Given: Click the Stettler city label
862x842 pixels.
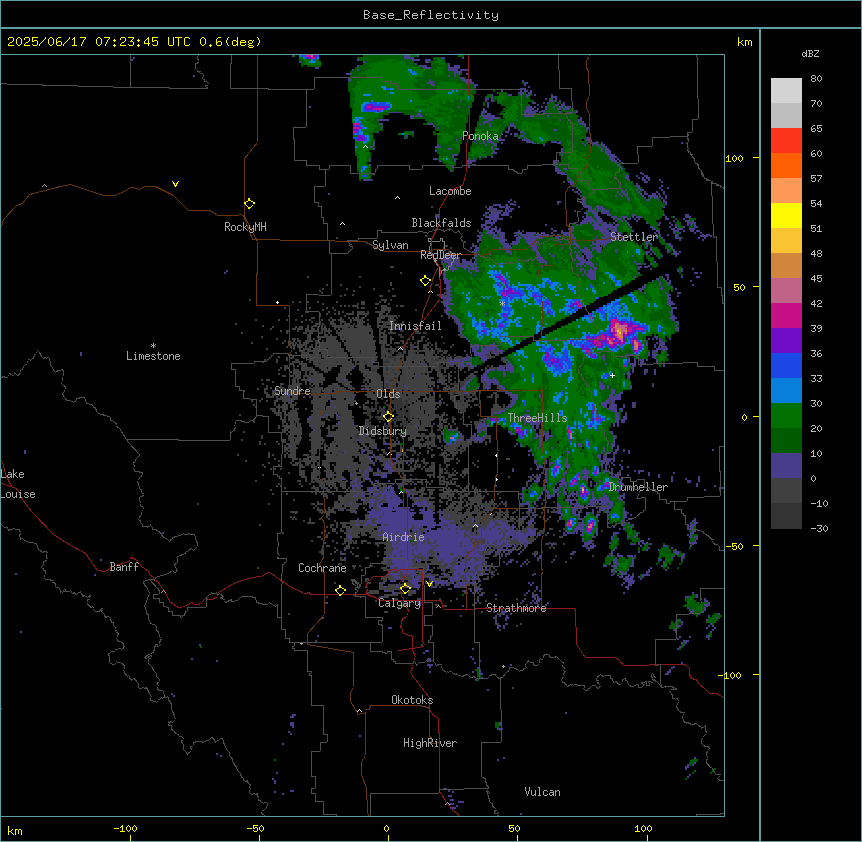Looking at the screenshot, I should (x=634, y=237).
